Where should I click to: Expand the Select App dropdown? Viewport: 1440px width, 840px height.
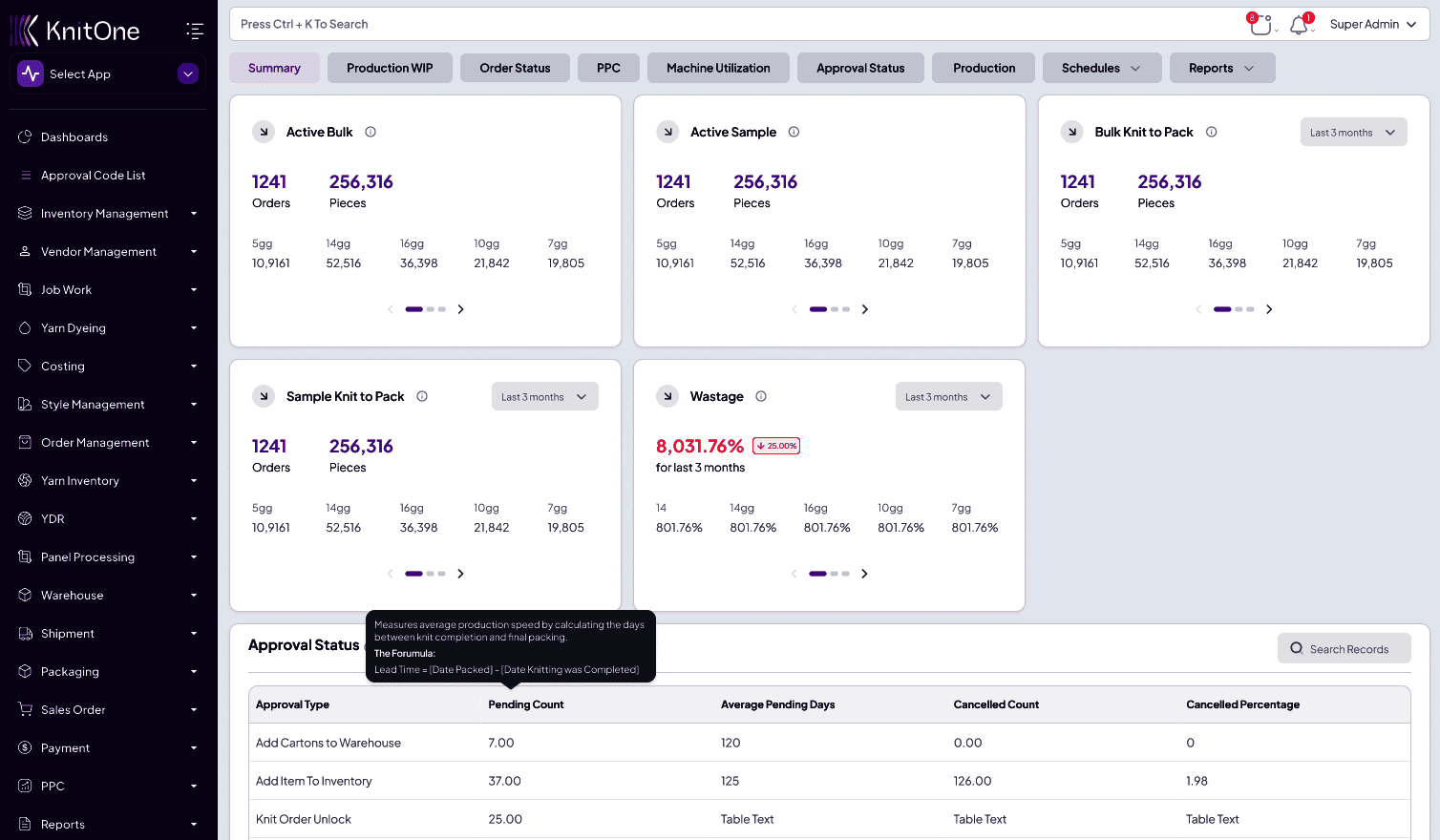[x=188, y=73]
